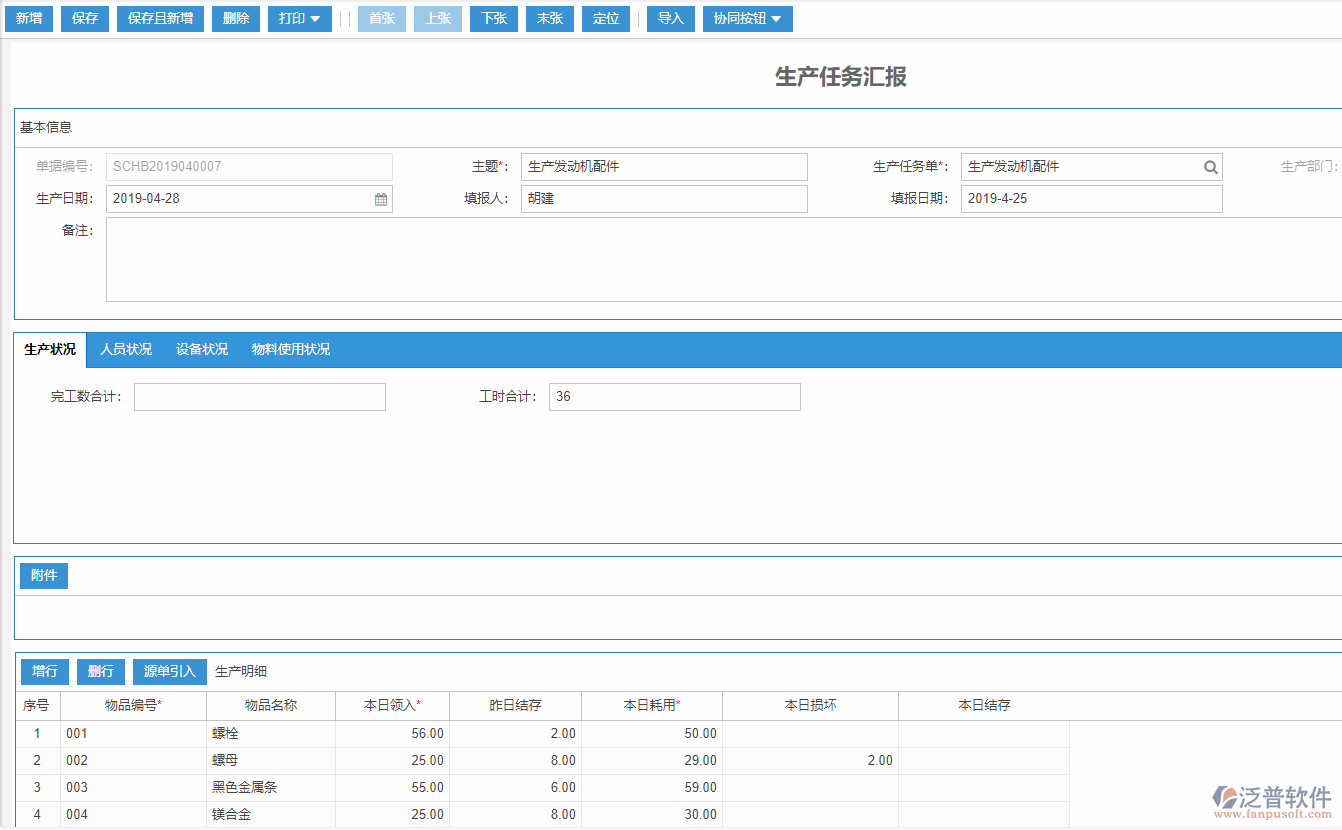
Task: Add a row with 增行 button
Action: (x=45, y=671)
